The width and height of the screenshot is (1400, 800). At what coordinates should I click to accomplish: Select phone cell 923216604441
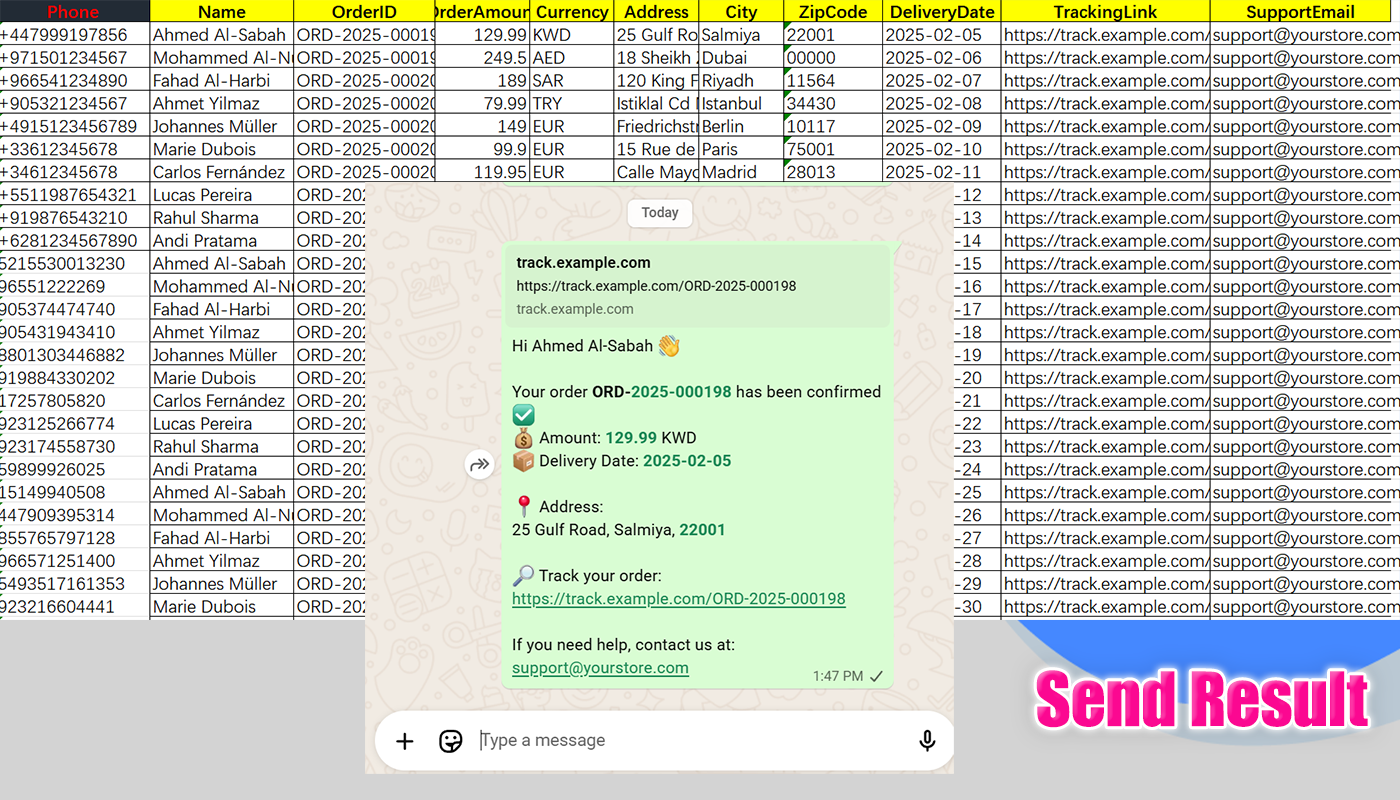[74, 607]
